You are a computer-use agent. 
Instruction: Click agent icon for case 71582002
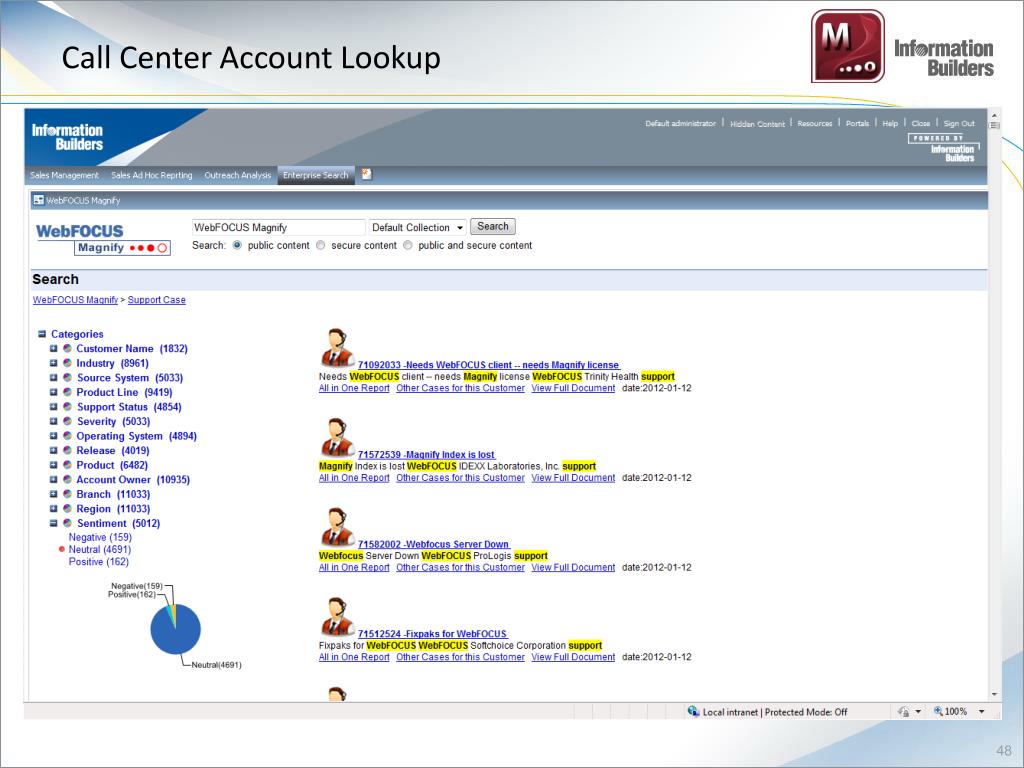[x=337, y=527]
